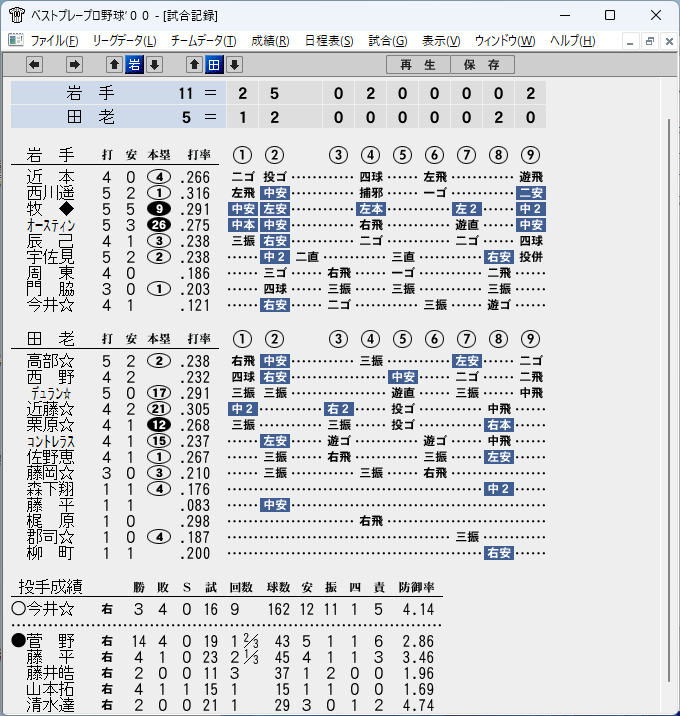
Task: Click the up arrow beside 岩 icon
Action: coord(114,64)
